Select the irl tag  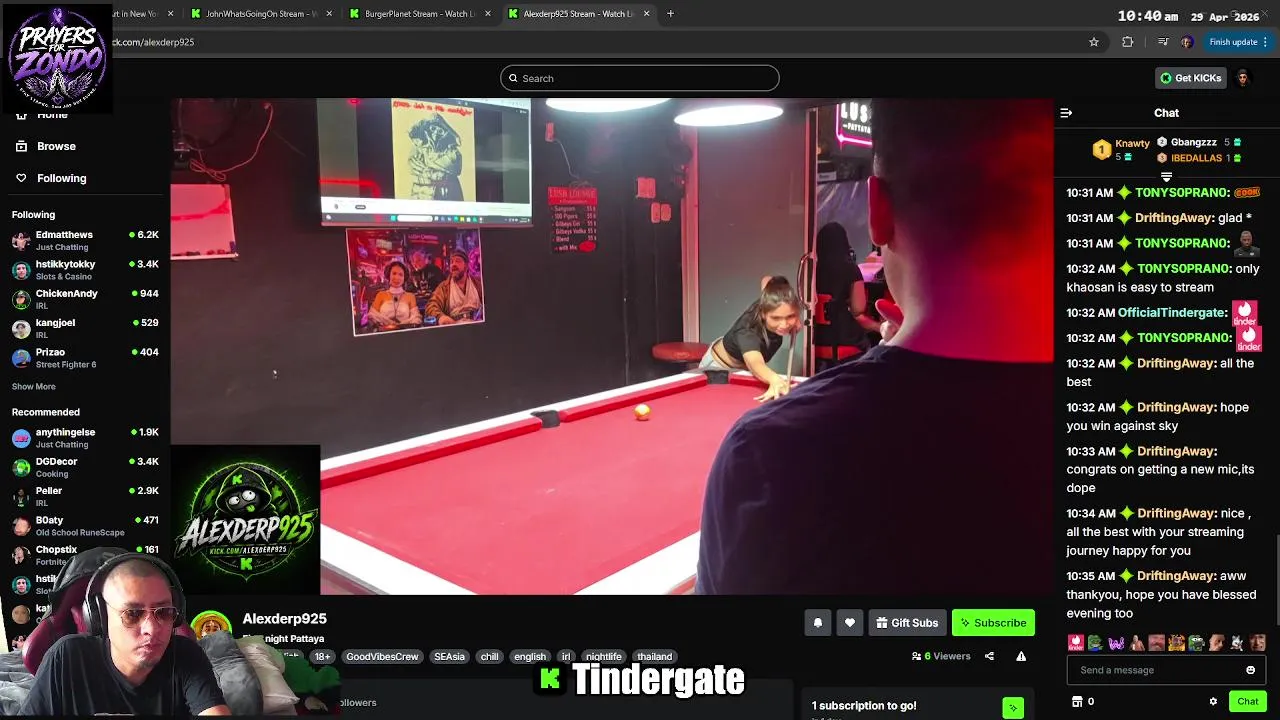tap(566, 657)
